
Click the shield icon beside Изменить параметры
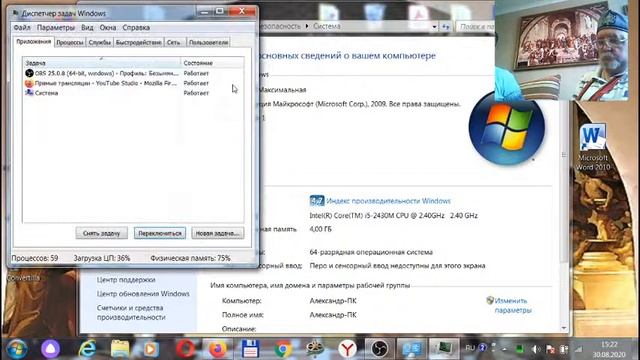click(490, 300)
